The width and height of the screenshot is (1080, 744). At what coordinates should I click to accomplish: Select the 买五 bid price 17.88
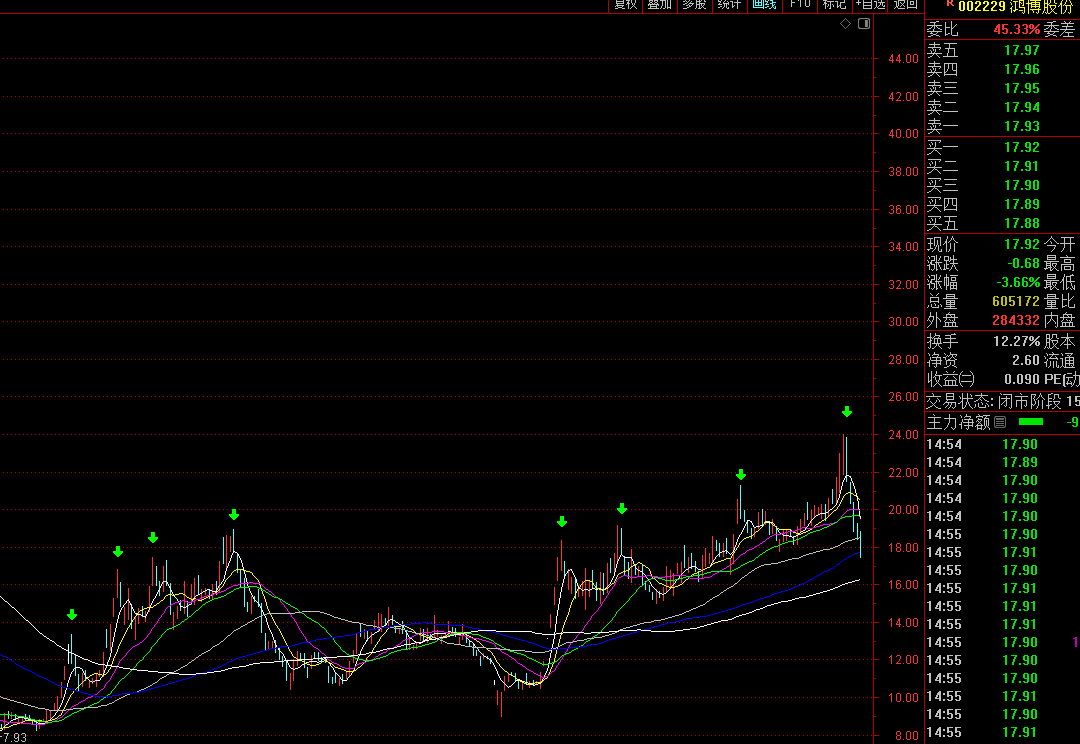coord(1021,223)
